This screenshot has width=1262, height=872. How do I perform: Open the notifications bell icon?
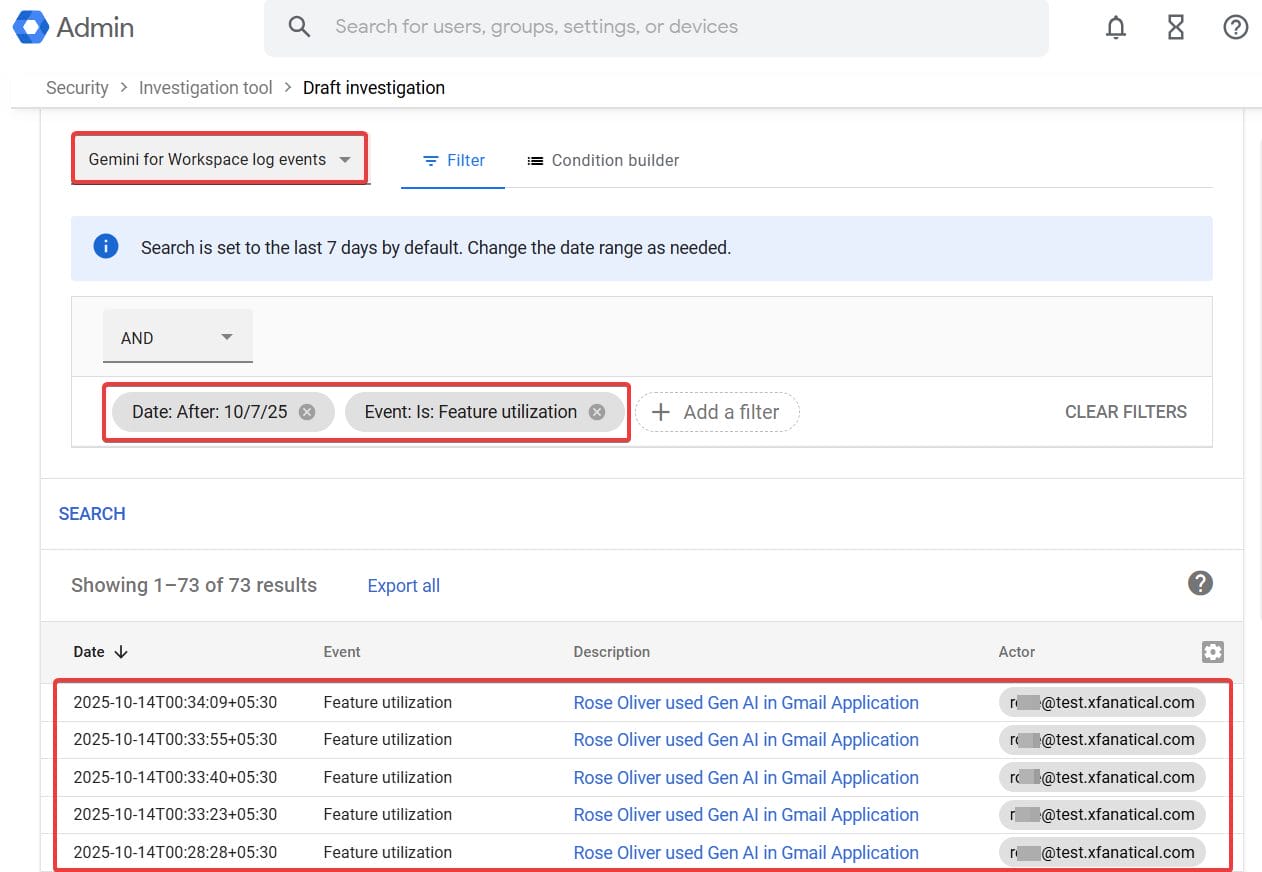pos(1116,28)
